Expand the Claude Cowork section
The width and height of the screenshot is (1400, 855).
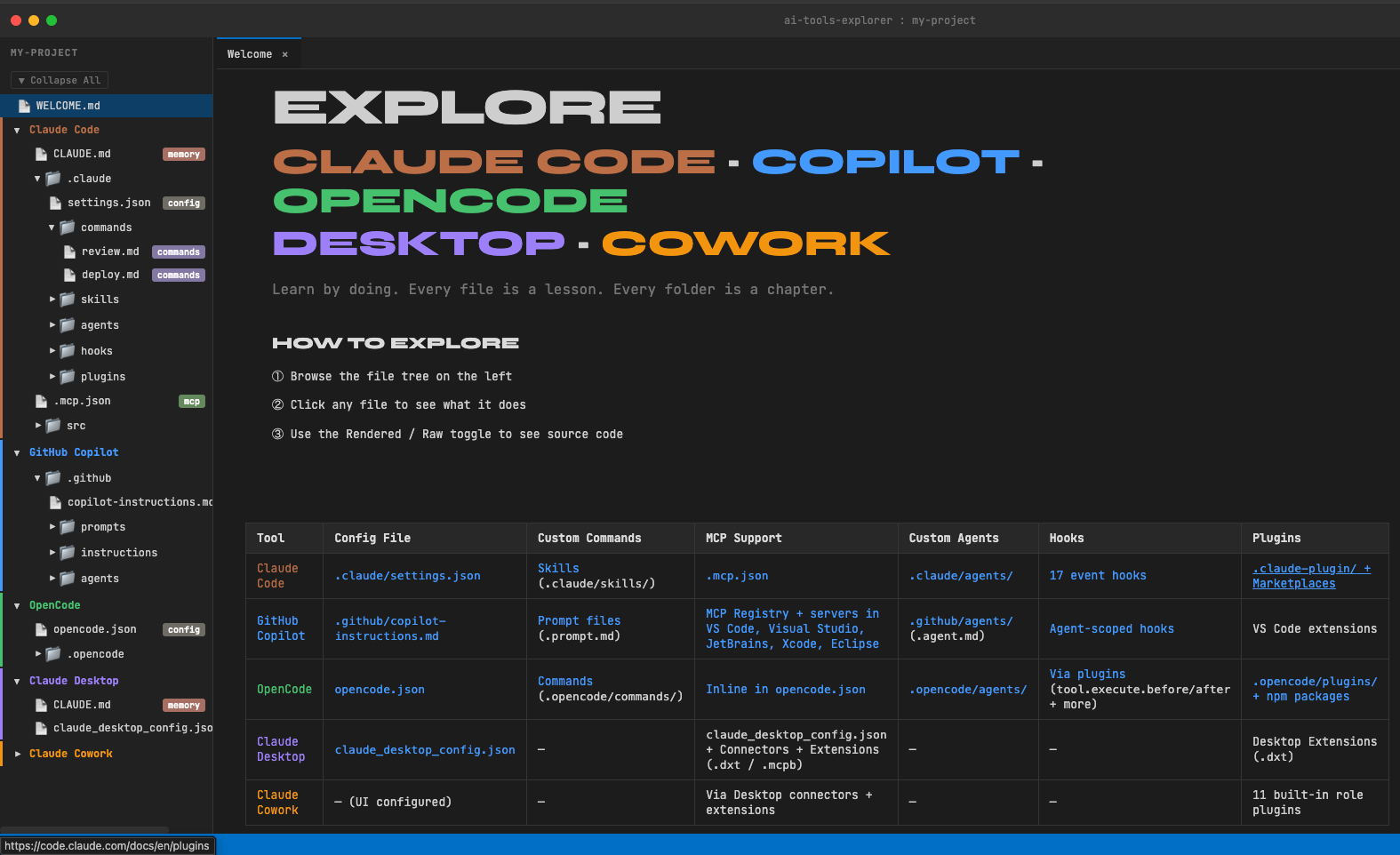(x=17, y=754)
